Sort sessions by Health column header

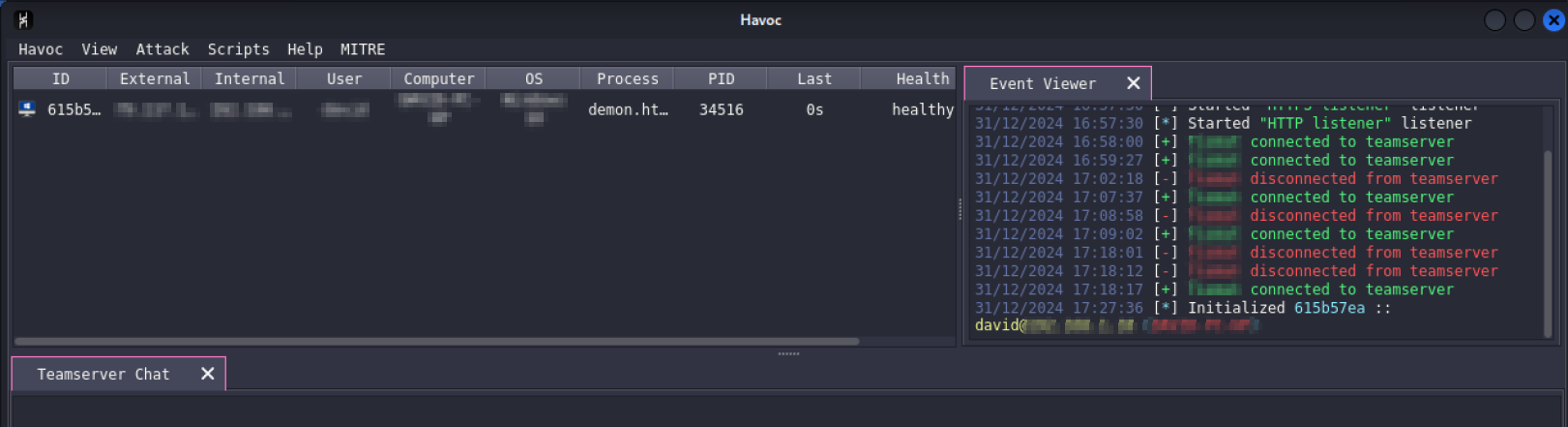pyautogui.click(x=908, y=79)
